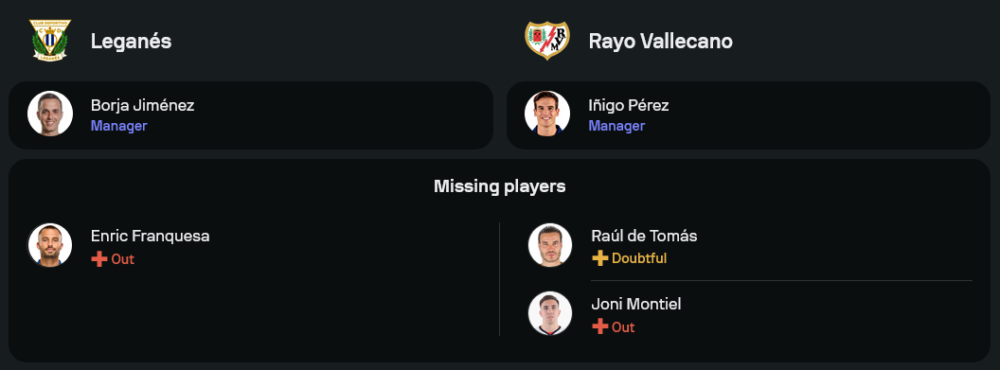Image resolution: width=1000 pixels, height=370 pixels.
Task: Open the Enric Franquesa player name
Action: click(x=150, y=236)
